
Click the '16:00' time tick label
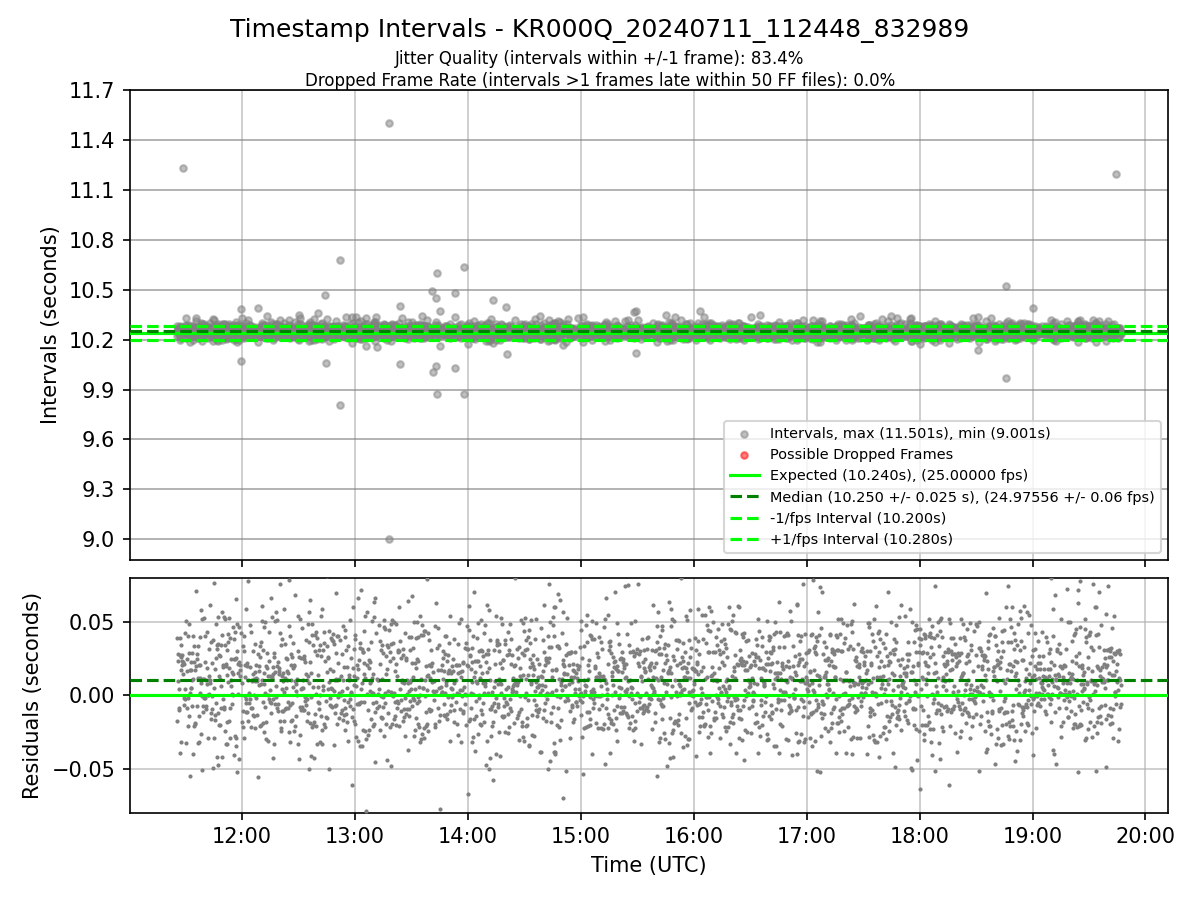coord(694,833)
